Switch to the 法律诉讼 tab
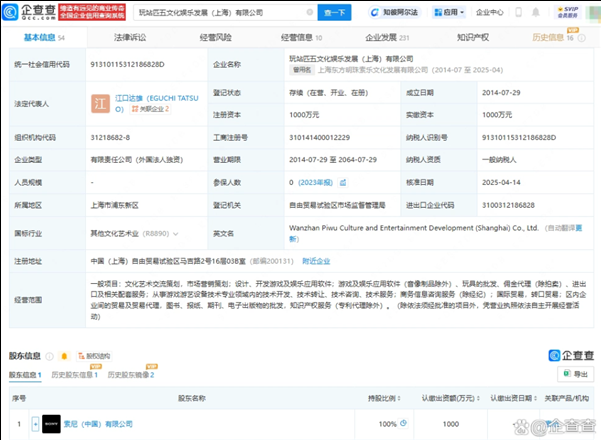The image size is (601, 440). pyautogui.click(x=129, y=37)
